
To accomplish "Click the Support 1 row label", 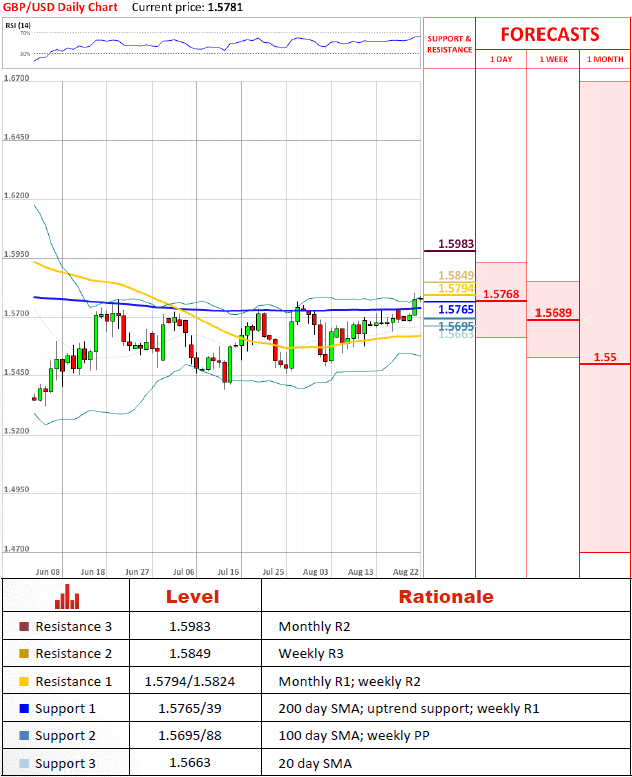I will point(65,709).
